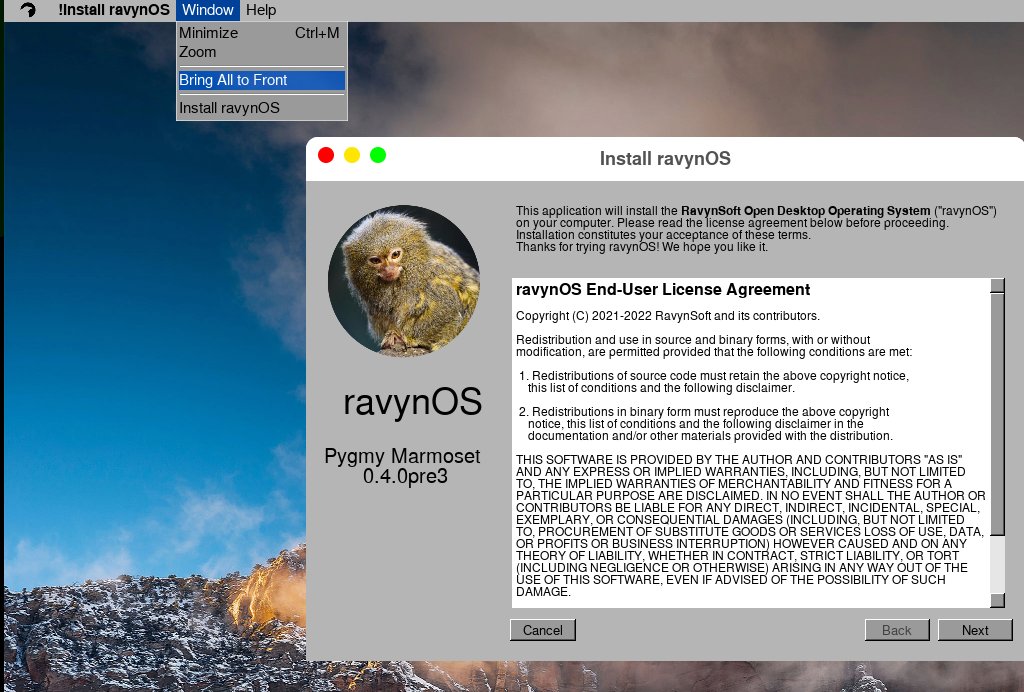Viewport: 1024px width, 692px height.
Task: Select Zoom in the Window menu
Action: [198, 52]
